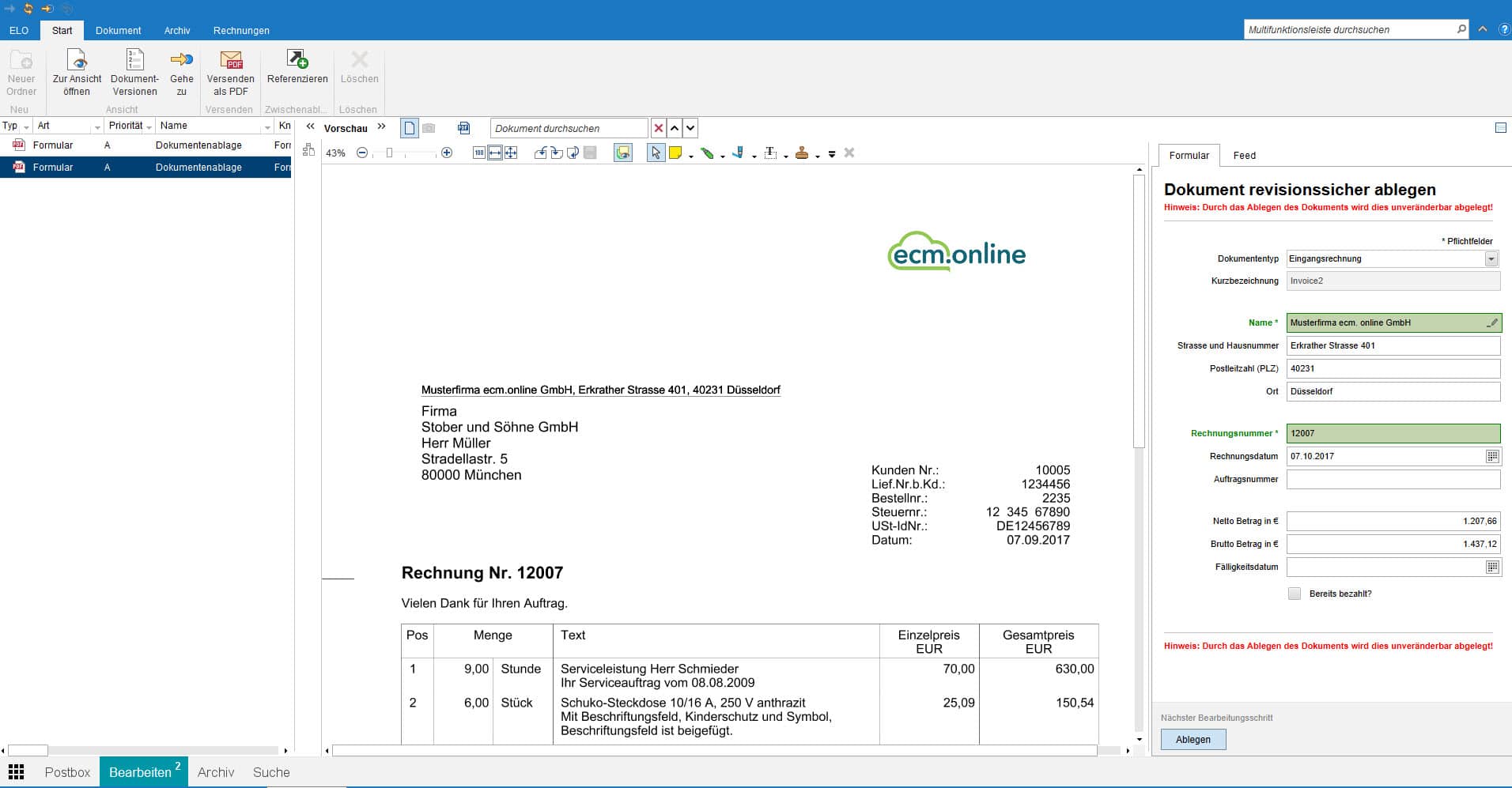
Task: Select the stamp annotation tool
Action: [802, 153]
